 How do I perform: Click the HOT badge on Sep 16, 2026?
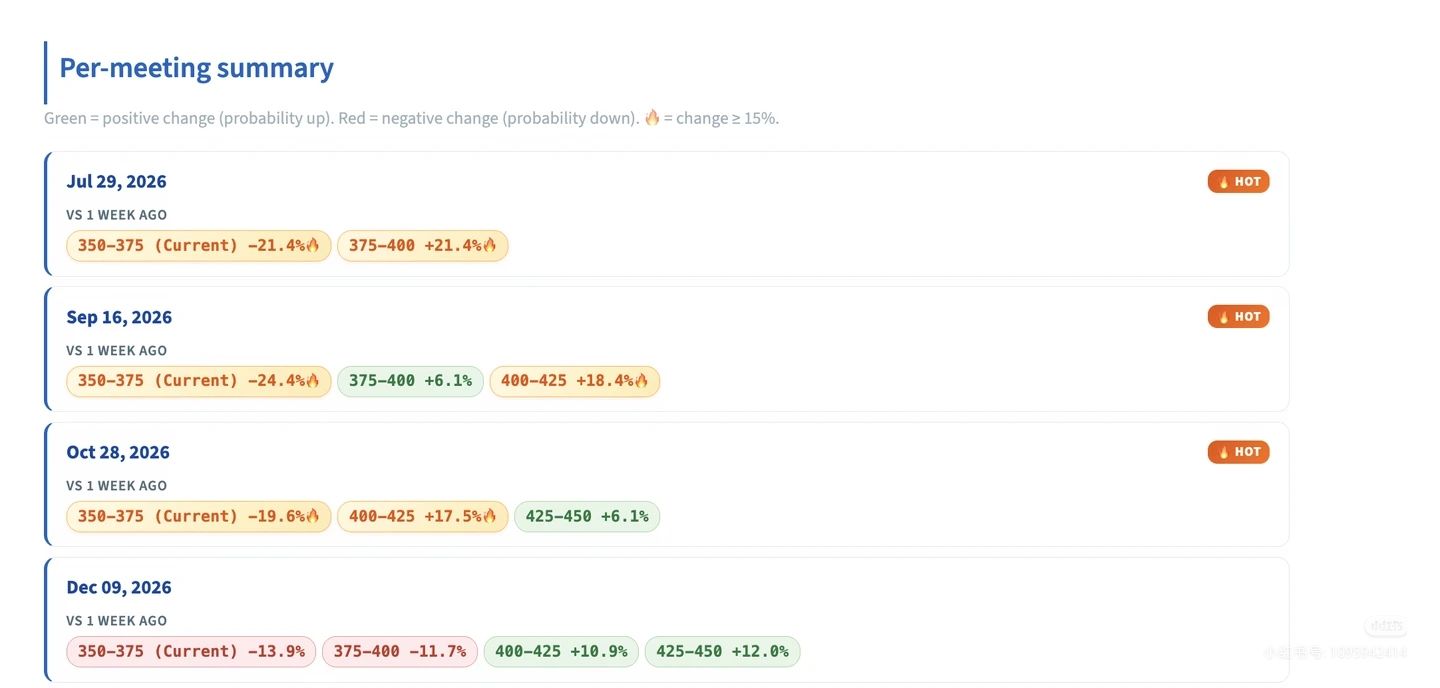pyautogui.click(x=1238, y=316)
